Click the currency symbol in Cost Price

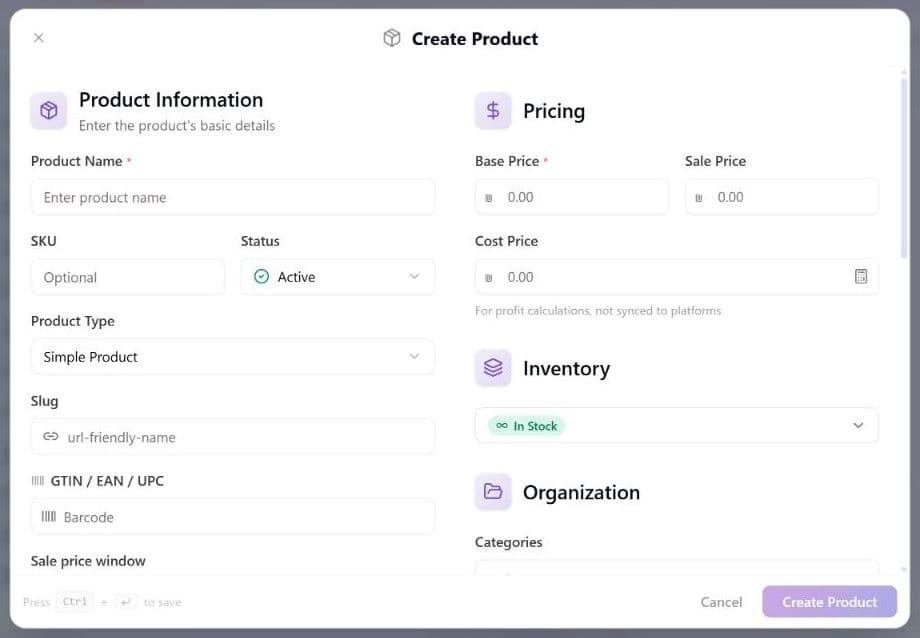pyautogui.click(x=489, y=278)
